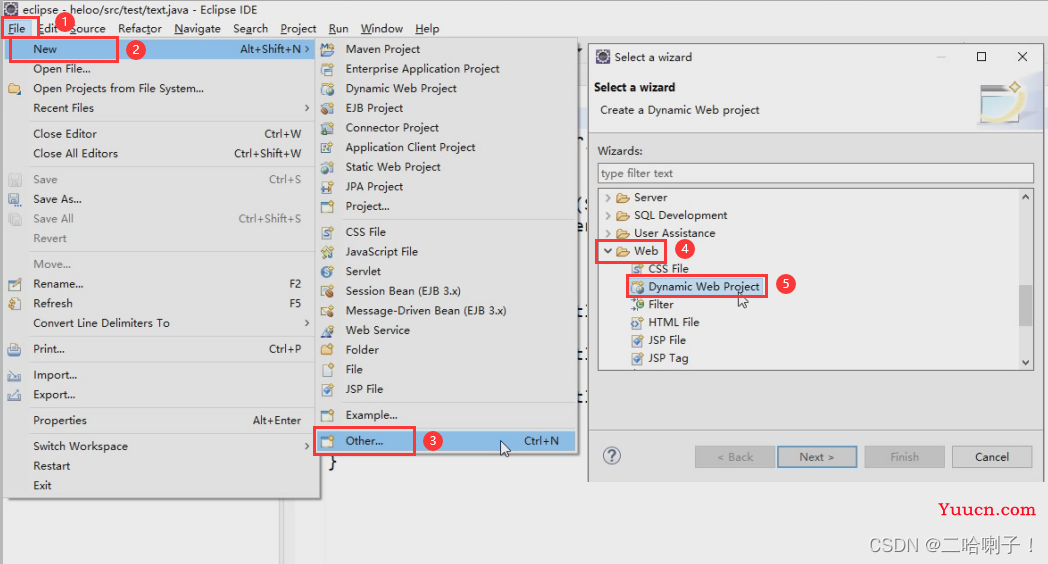
Task: Click the Connector Project icon
Action: point(328,128)
